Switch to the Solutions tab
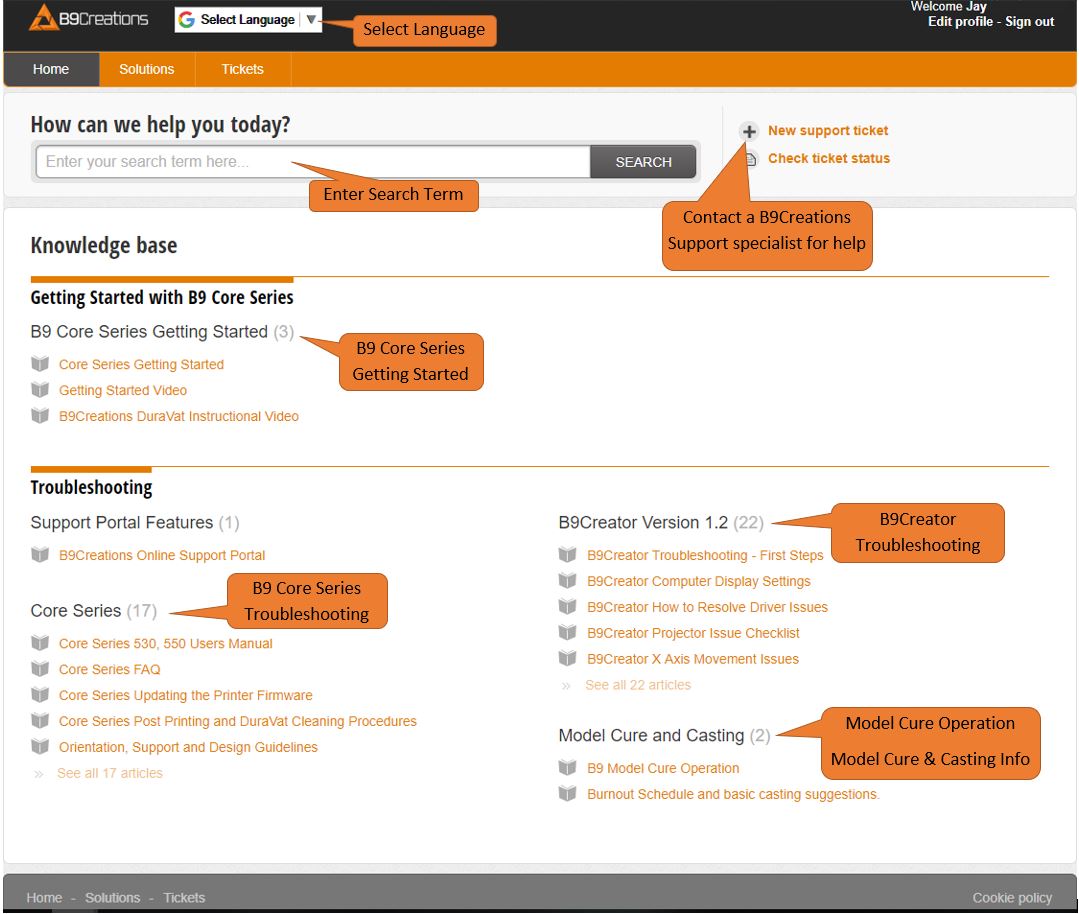This screenshot has height=914, width=1079. [x=147, y=69]
